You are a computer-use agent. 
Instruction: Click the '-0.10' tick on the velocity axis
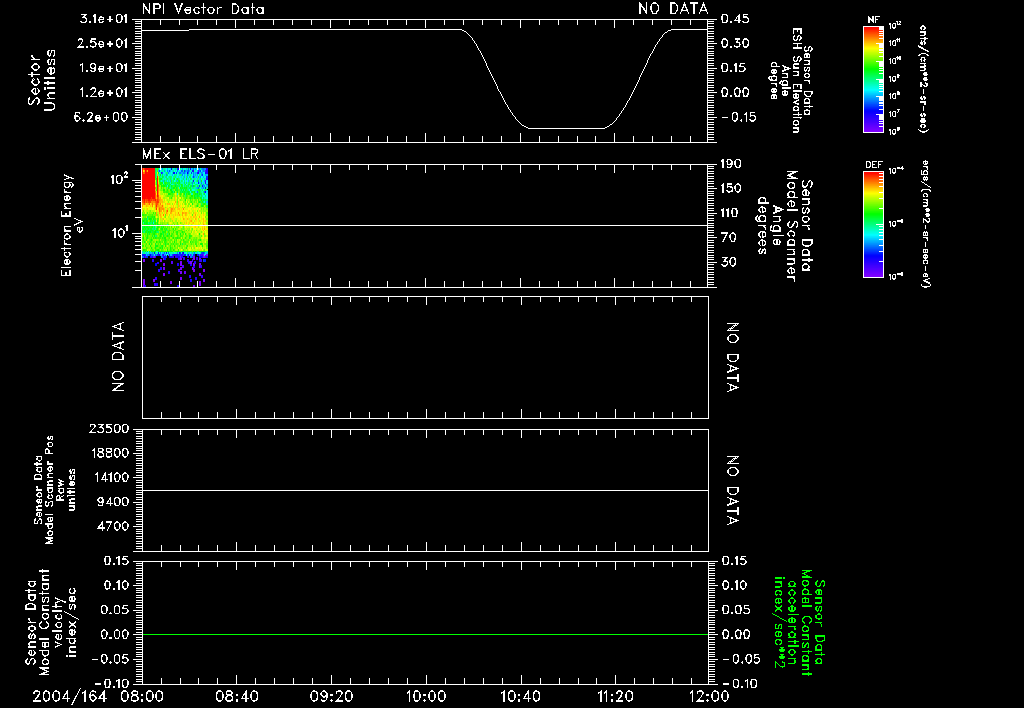pyautogui.click(x=114, y=683)
